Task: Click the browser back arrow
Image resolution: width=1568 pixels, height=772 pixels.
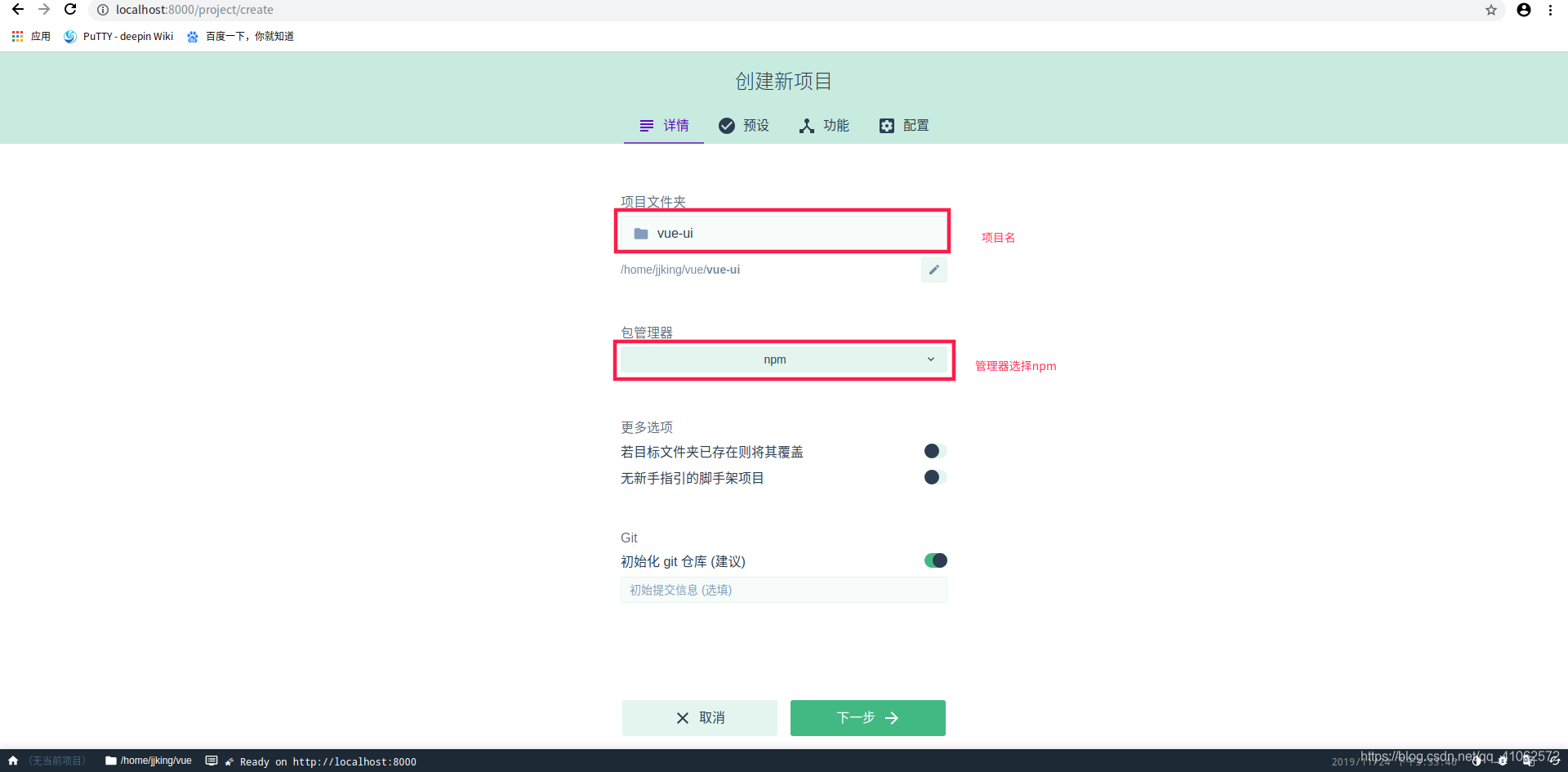Action: point(18,10)
